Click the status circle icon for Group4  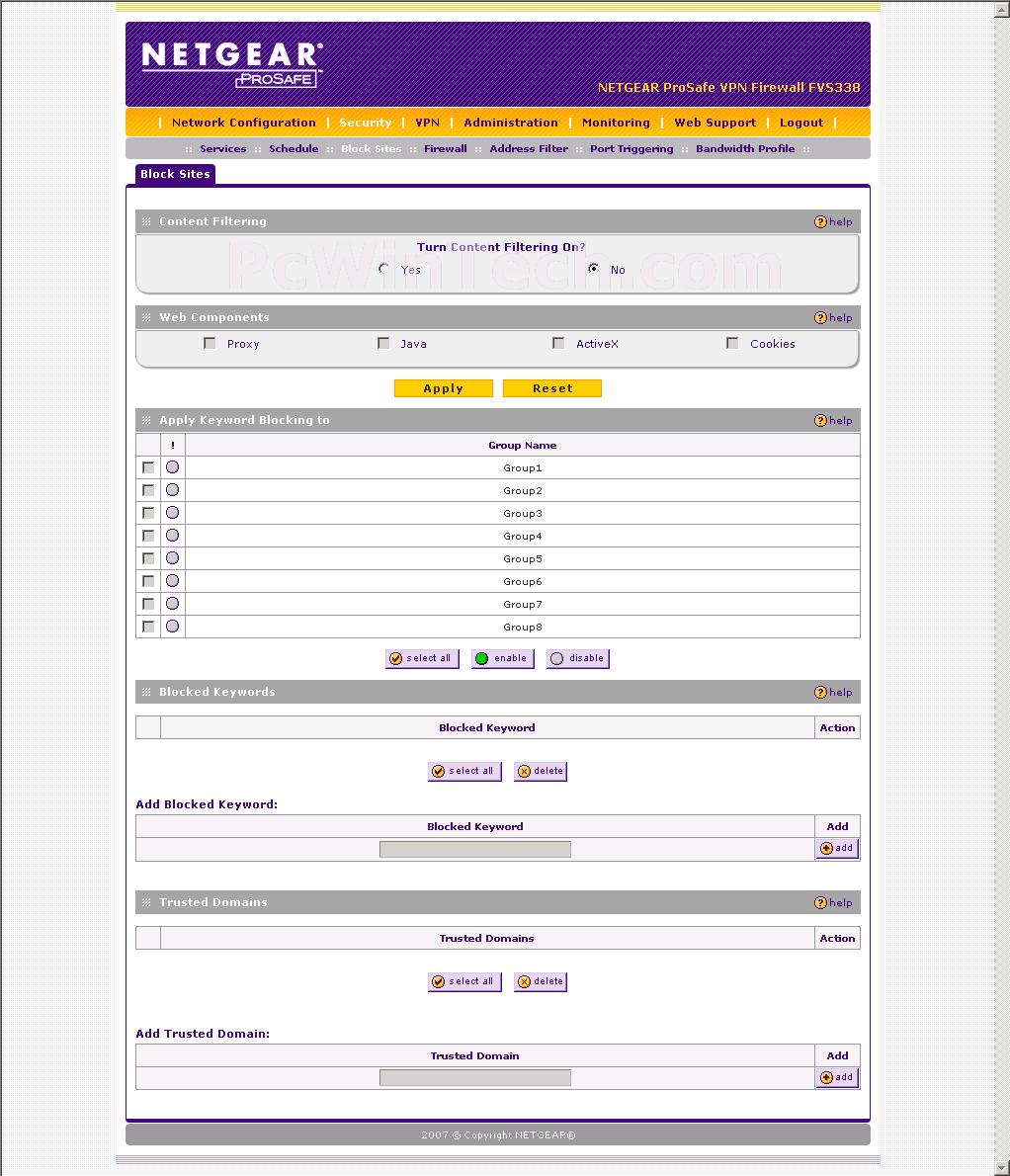[x=173, y=536]
